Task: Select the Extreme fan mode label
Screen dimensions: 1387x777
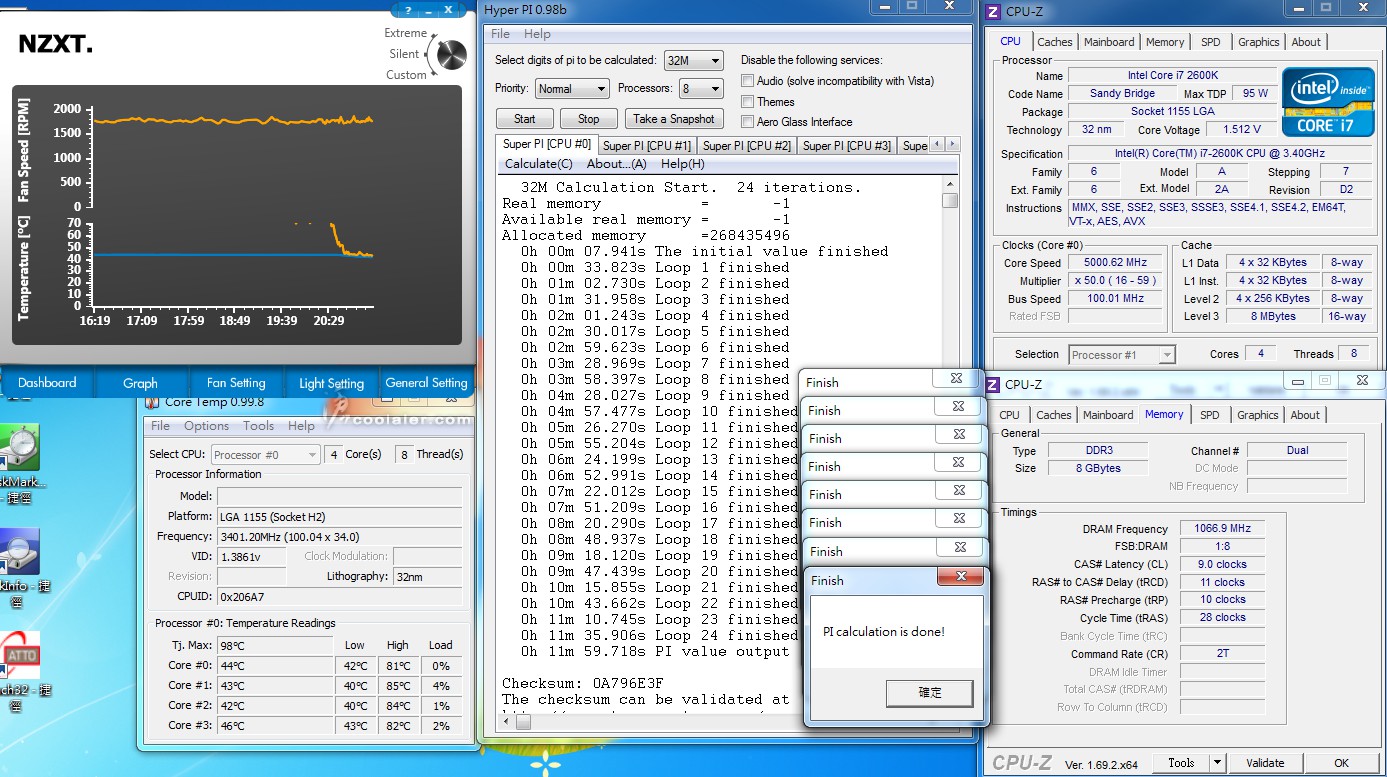Action: [x=406, y=33]
